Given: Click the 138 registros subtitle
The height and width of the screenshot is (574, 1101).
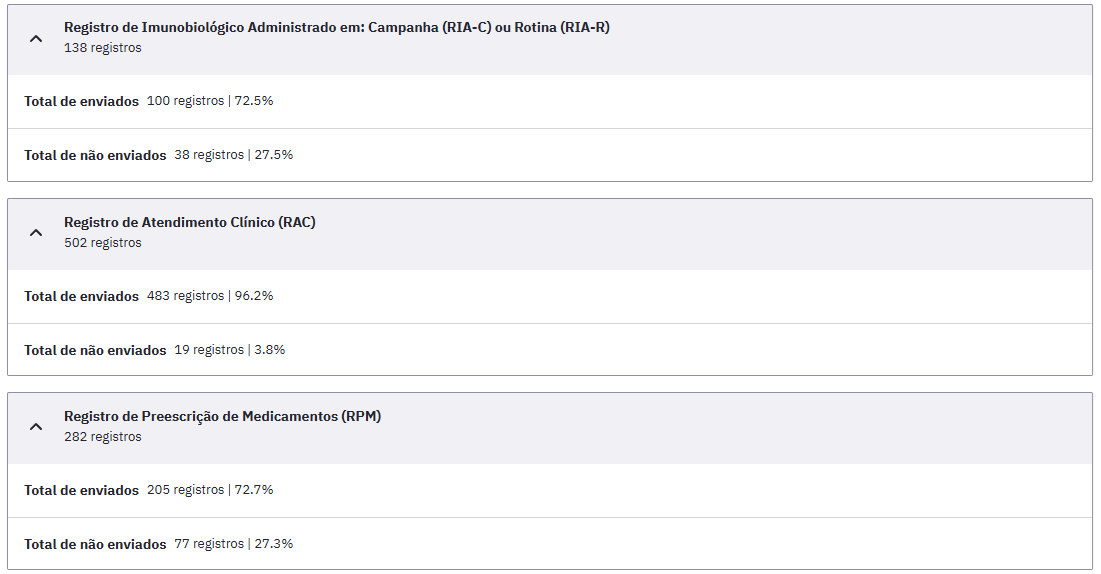Looking at the screenshot, I should pyautogui.click(x=103, y=48).
